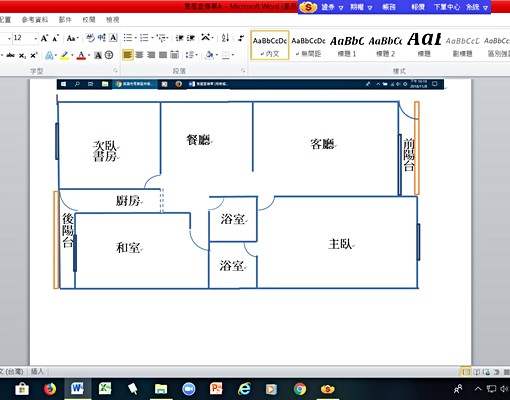Viewport: 510px width, 400px height.
Task: Apply the 內文 style
Action: 270,45
